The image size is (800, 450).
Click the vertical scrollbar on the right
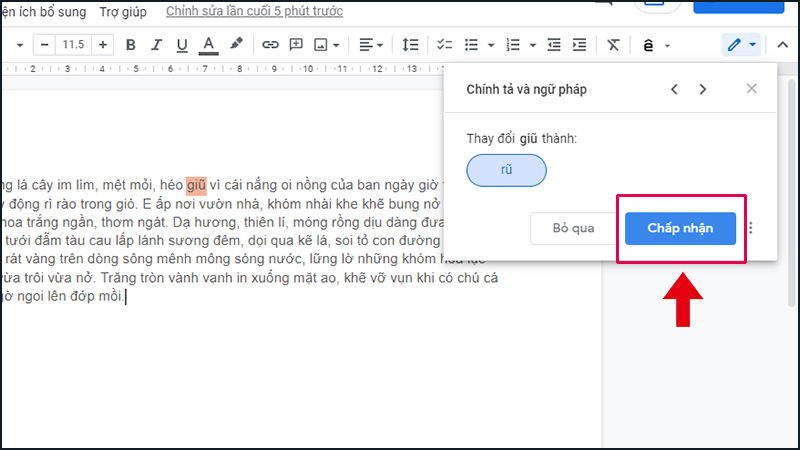click(791, 193)
